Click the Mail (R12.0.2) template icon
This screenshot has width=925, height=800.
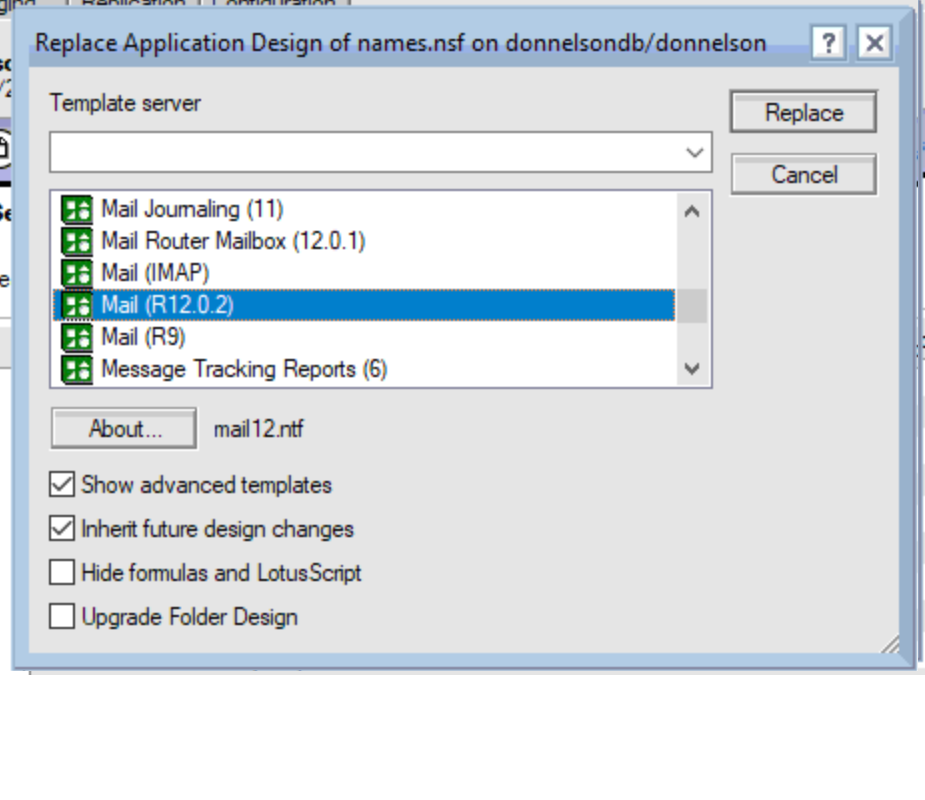pyautogui.click(x=77, y=305)
